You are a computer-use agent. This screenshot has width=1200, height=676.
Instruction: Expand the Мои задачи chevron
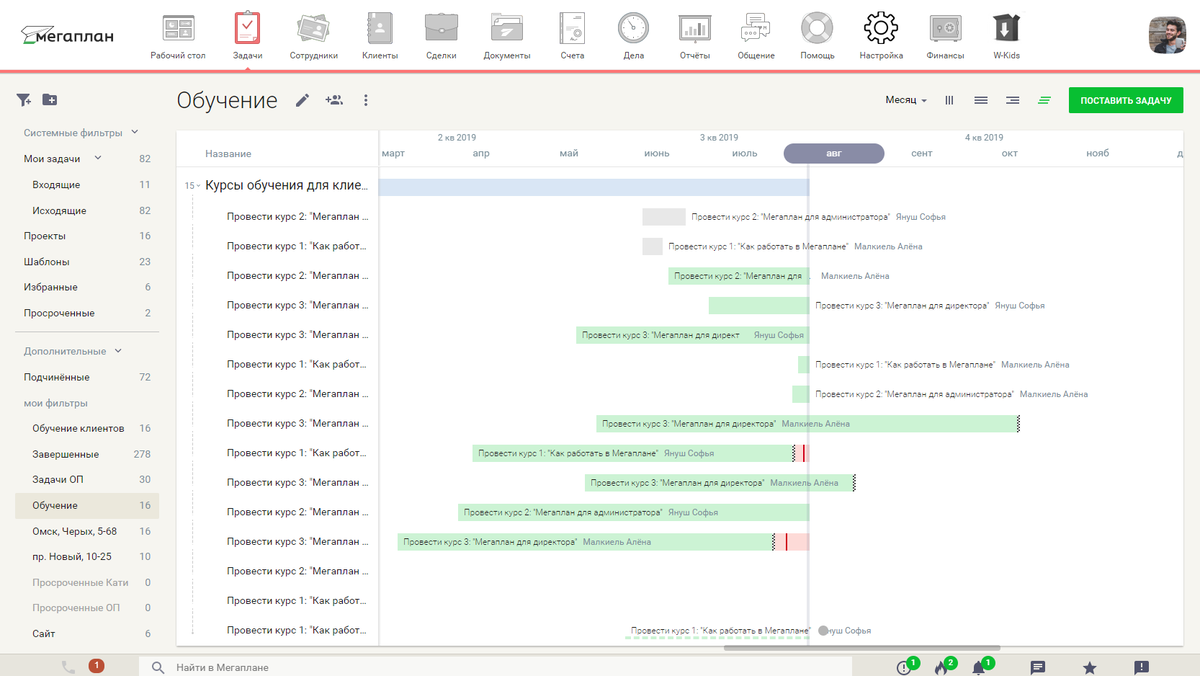click(98, 158)
